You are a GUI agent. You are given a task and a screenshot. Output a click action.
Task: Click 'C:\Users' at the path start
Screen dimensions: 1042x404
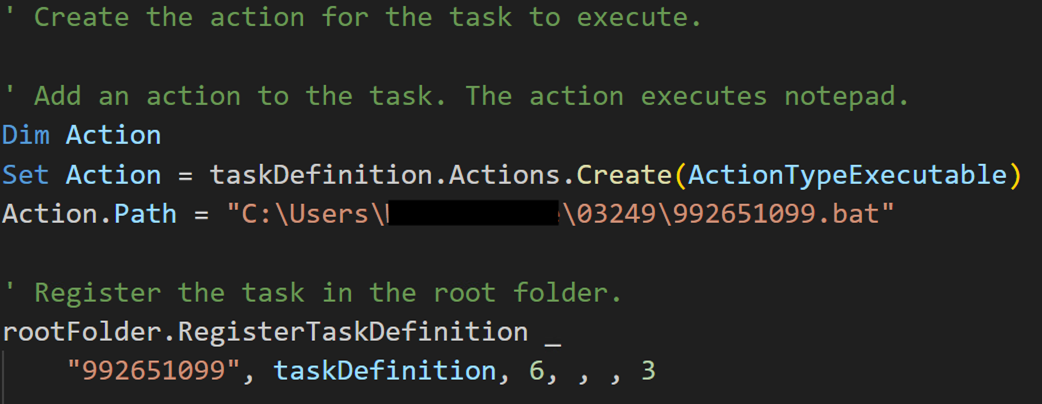(x=305, y=214)
